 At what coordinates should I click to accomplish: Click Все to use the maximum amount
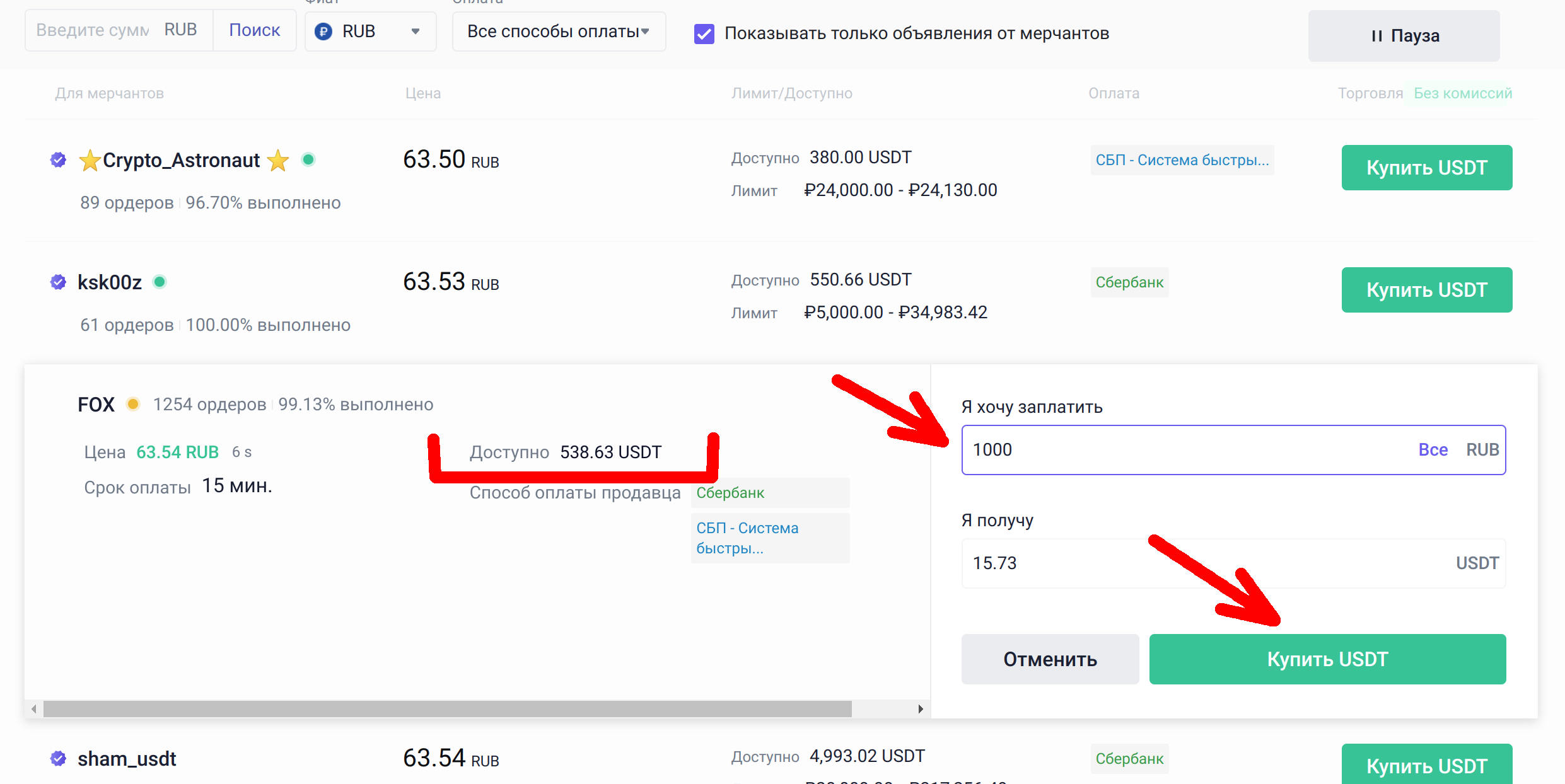[x=1433, y=450]
